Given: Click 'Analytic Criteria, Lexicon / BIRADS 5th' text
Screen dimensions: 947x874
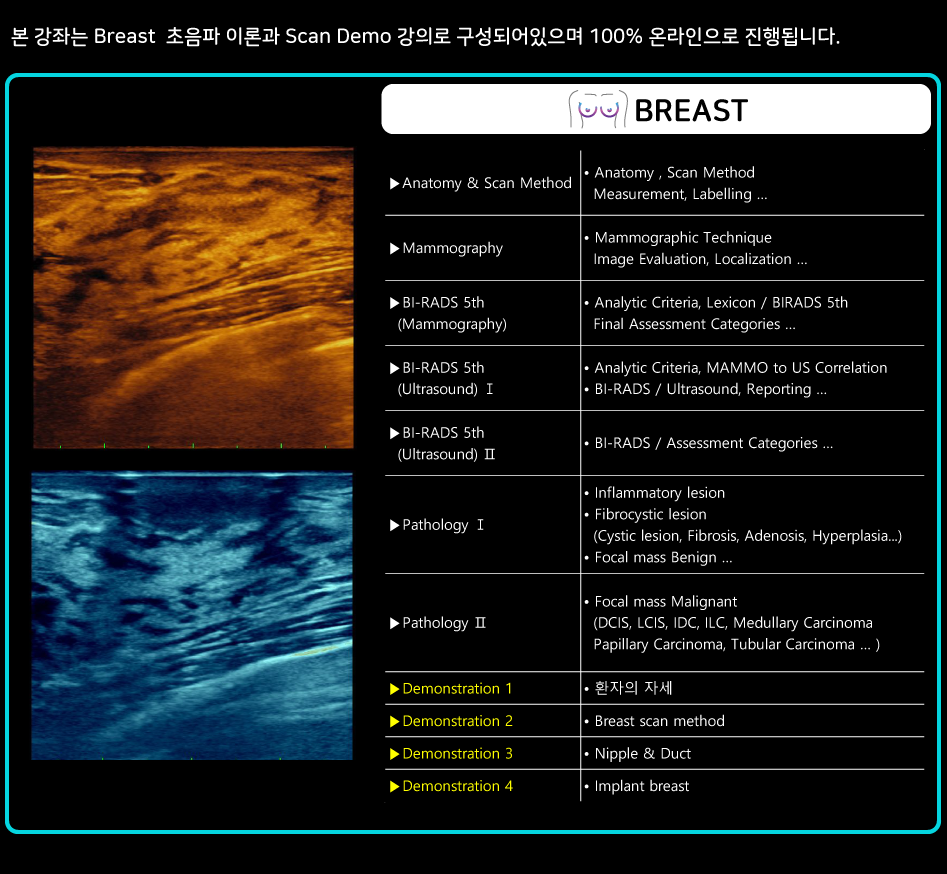Looking at the screenshot, I should [x=721, y=303].
